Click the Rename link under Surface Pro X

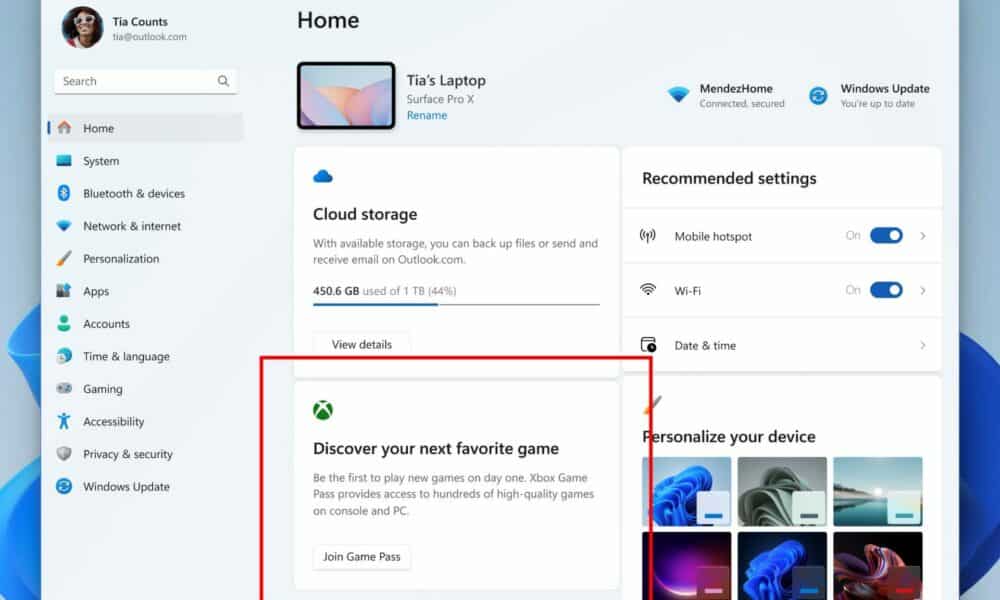pyautogui.click(x=427, y=115)
